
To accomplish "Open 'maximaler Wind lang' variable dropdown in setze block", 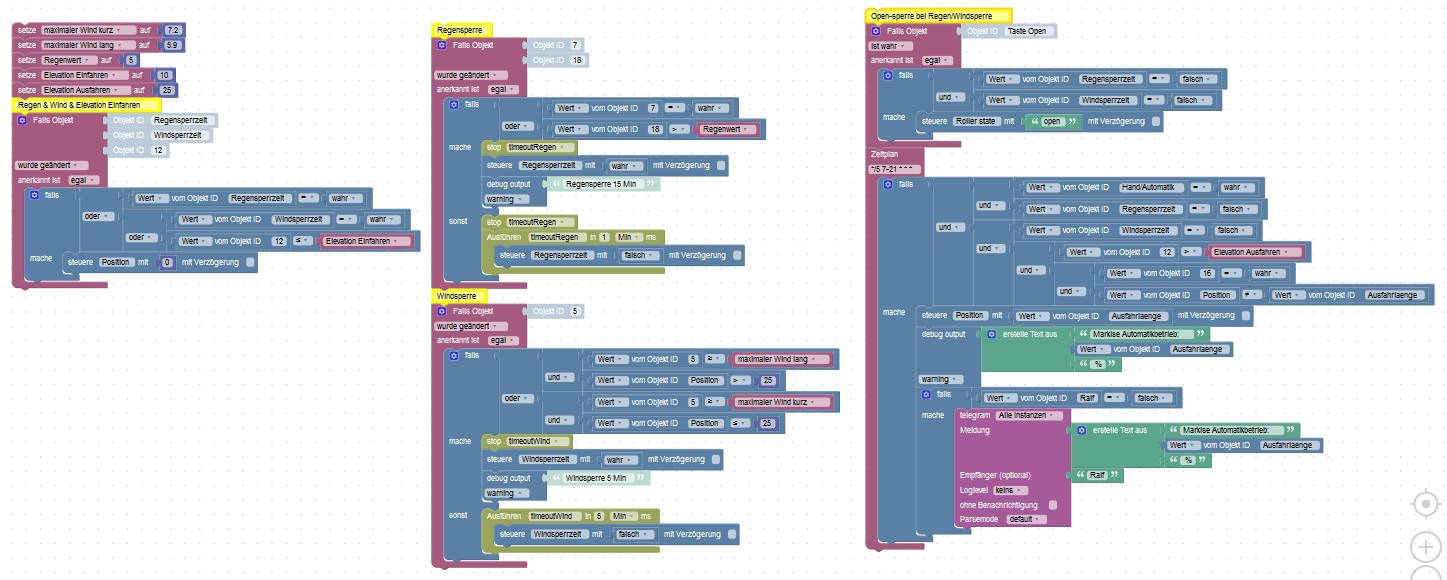I will point(89,45).
